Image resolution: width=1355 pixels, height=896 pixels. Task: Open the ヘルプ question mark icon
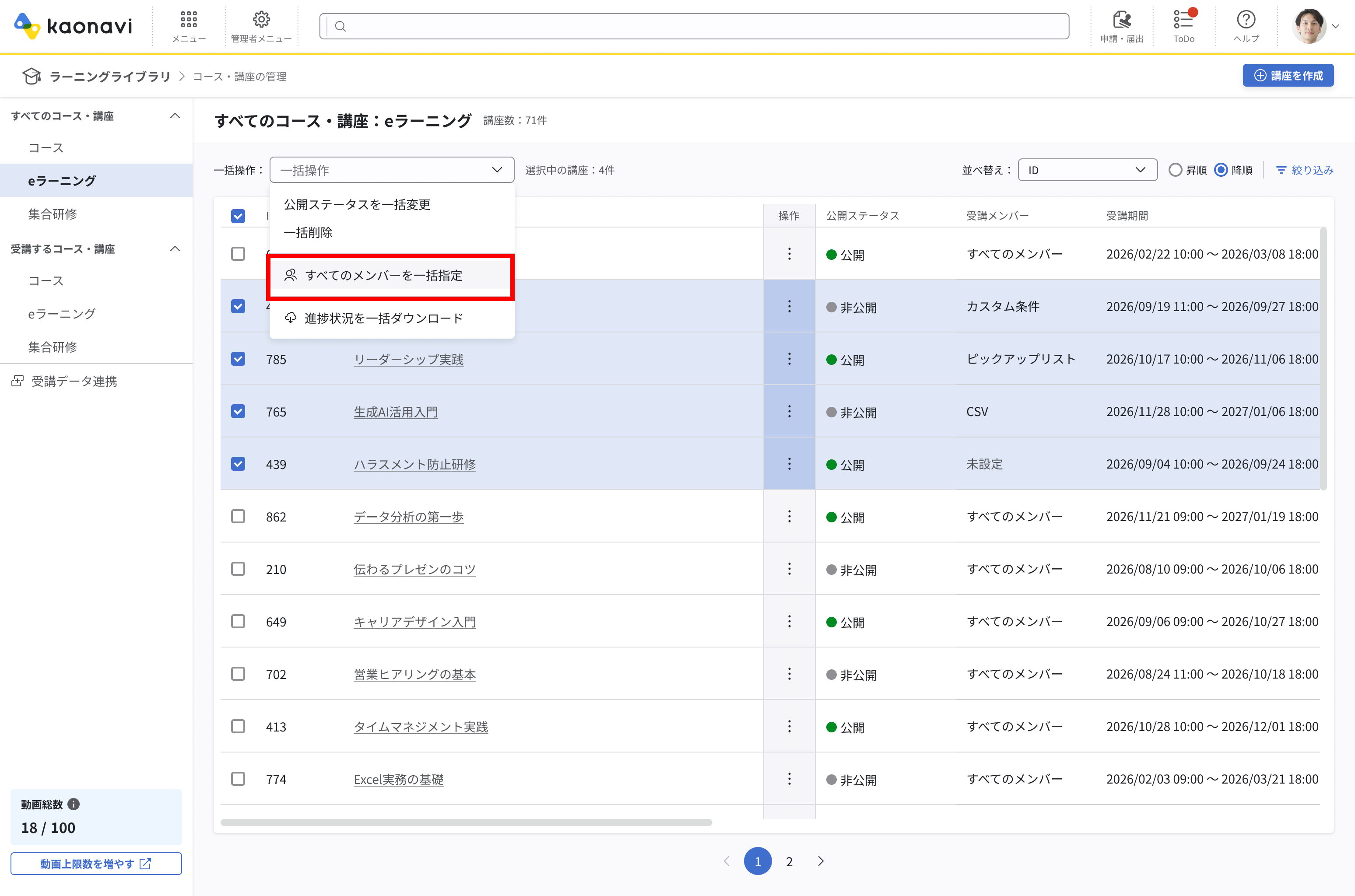[x=1246, y=19]
